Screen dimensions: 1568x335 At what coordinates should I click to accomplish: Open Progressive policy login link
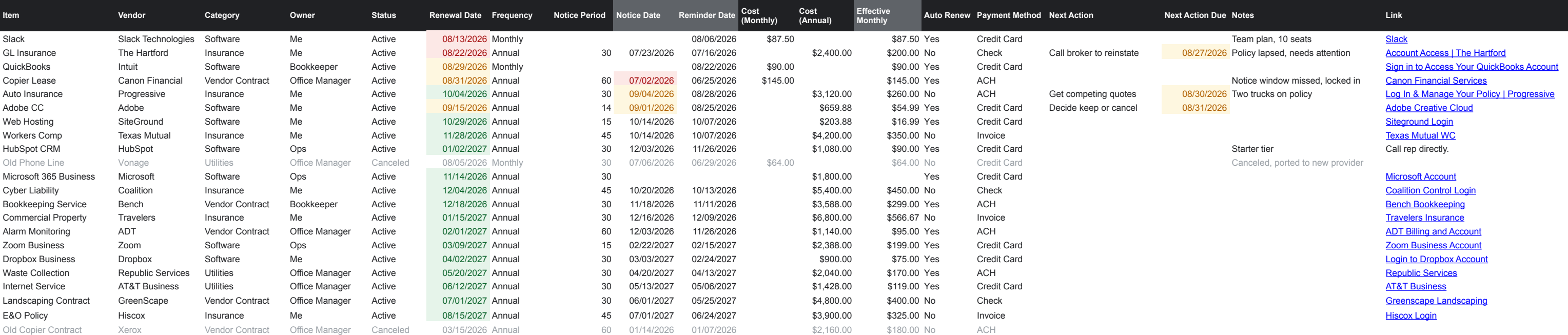[x=1469, y=94]
